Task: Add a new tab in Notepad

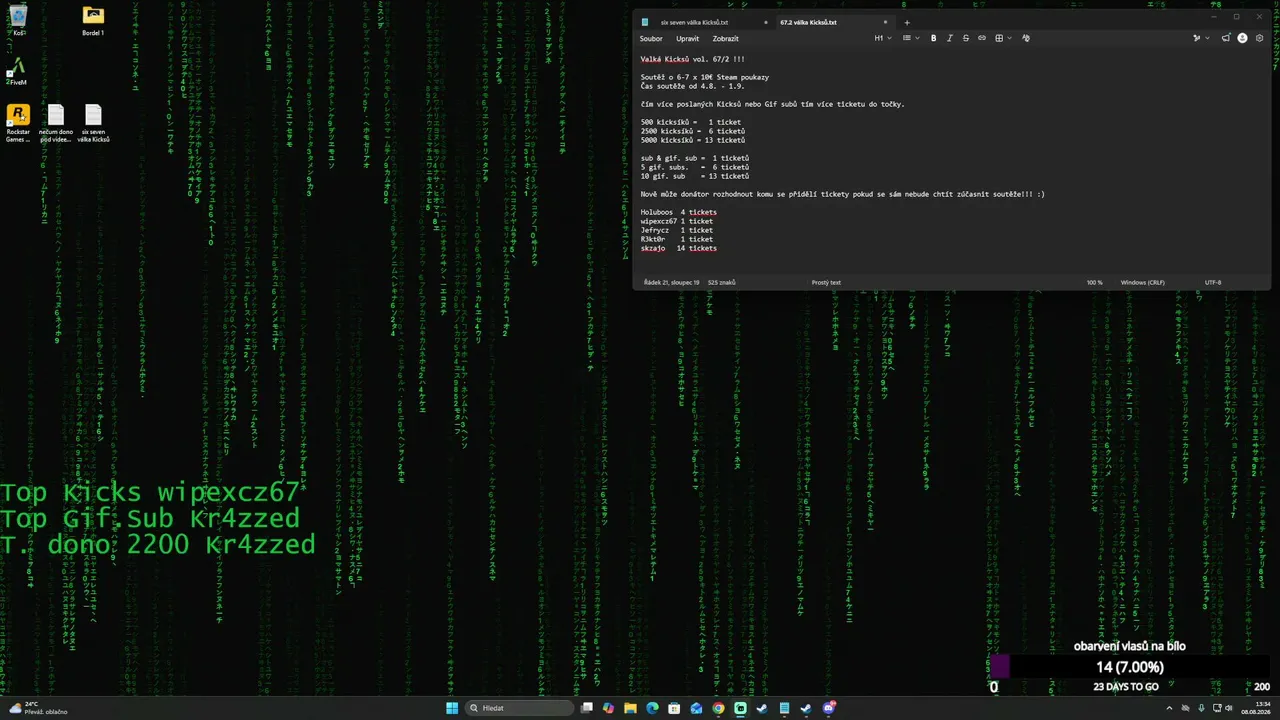Action: 907,22
